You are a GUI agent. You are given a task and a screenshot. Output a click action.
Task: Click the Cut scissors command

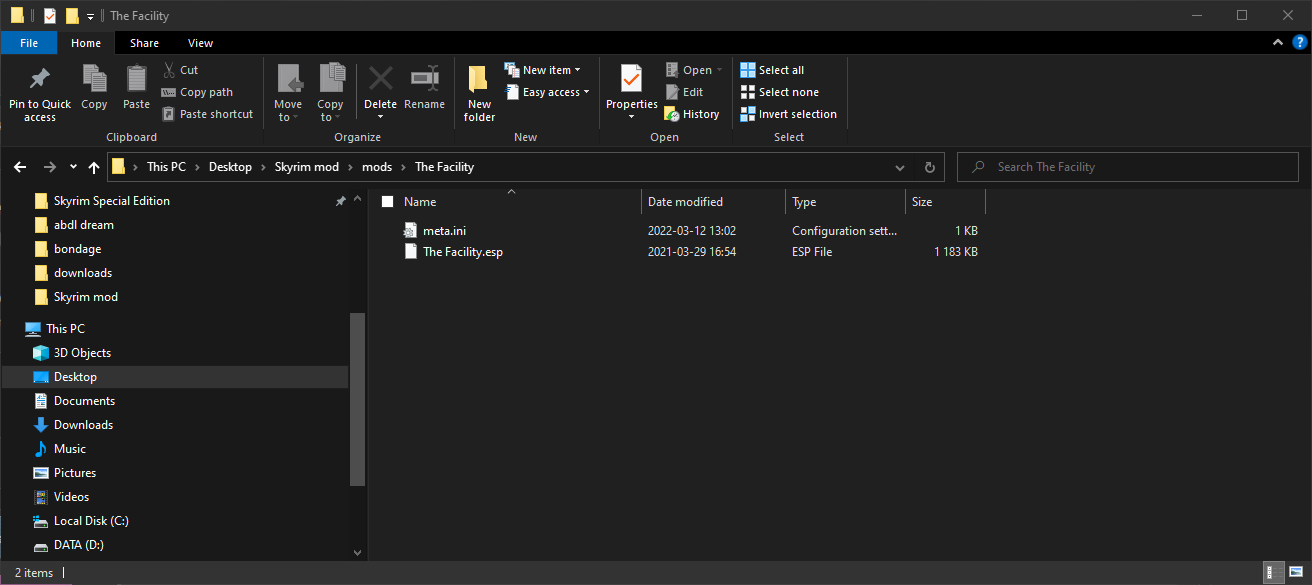[x=181, y=70]
